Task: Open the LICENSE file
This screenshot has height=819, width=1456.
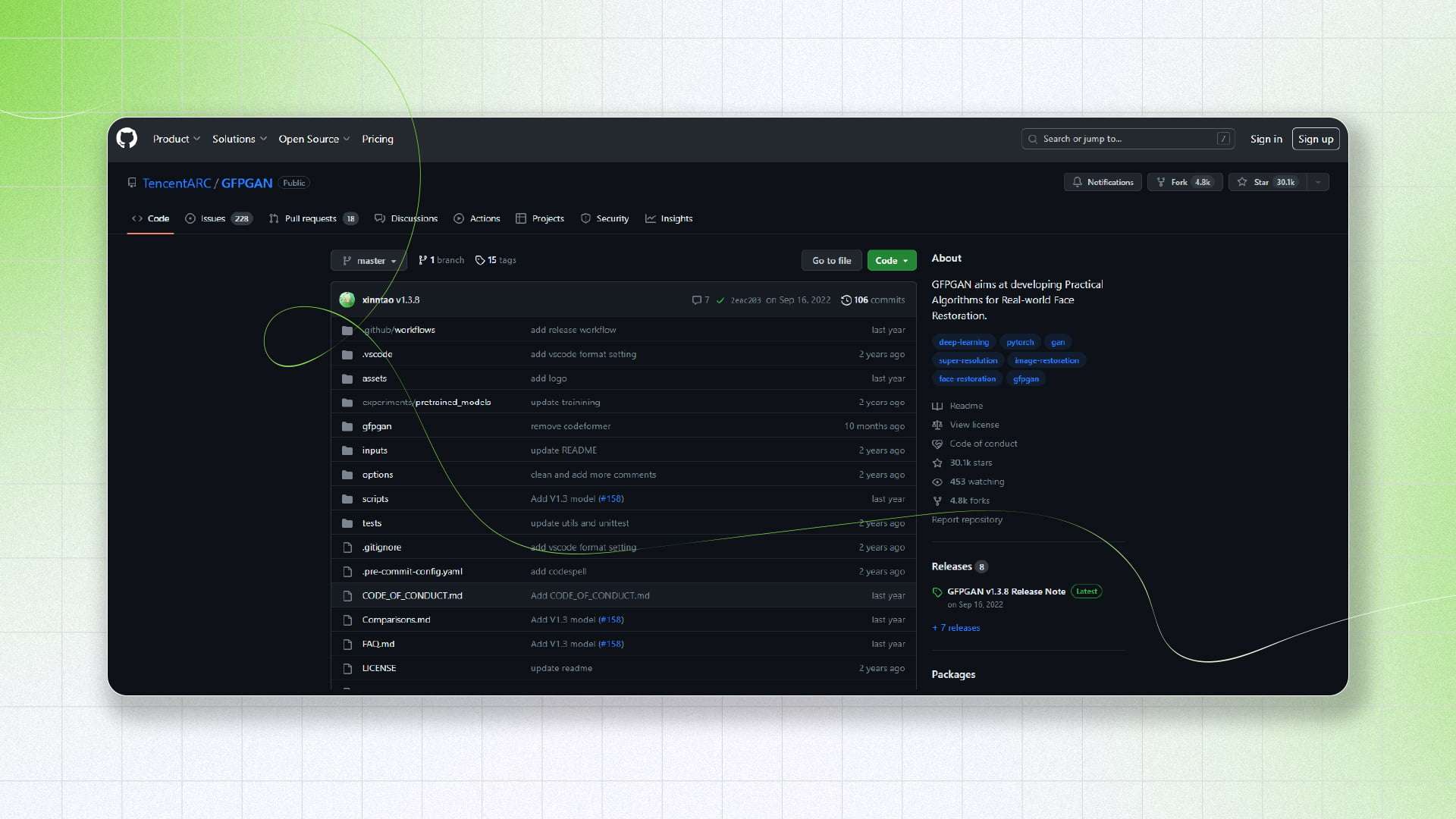Action: click(379, 668)
